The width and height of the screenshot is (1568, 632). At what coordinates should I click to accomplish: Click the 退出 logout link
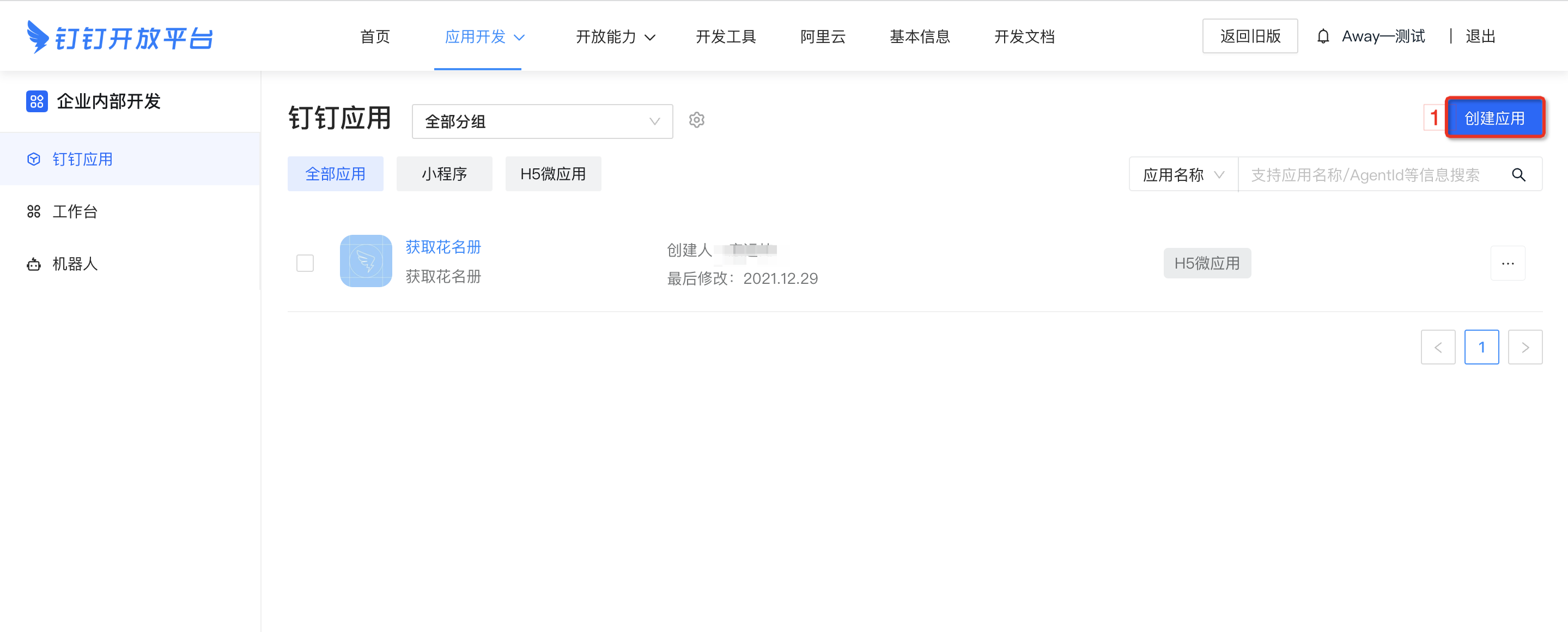(x=1480, y=37)
